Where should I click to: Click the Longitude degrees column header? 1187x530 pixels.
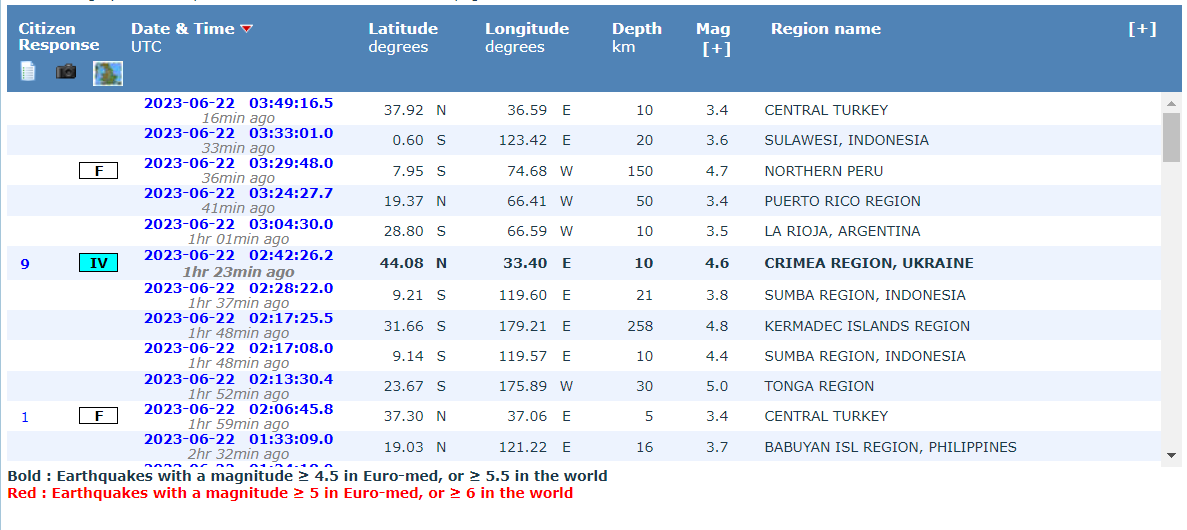click(527, 38)
